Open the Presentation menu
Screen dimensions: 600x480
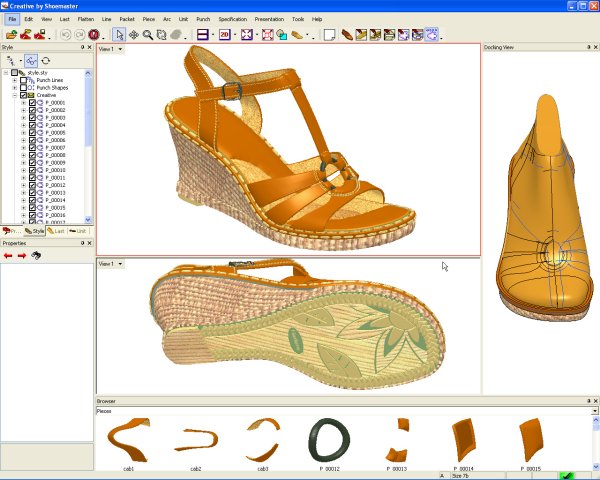(269, 19)
